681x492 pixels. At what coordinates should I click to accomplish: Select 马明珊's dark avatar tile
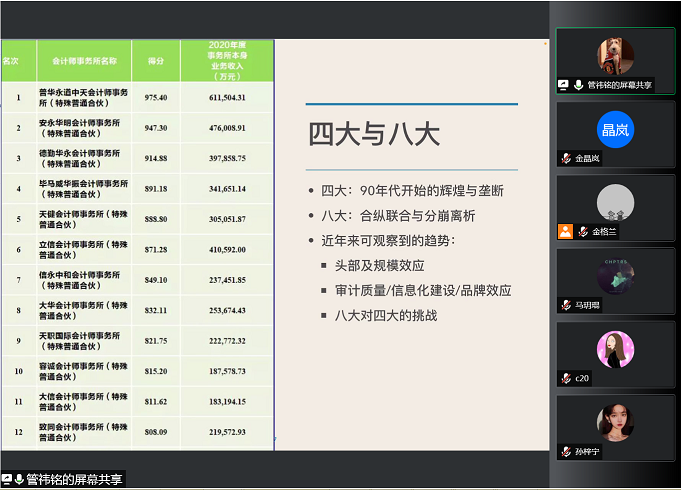[615, 276]
